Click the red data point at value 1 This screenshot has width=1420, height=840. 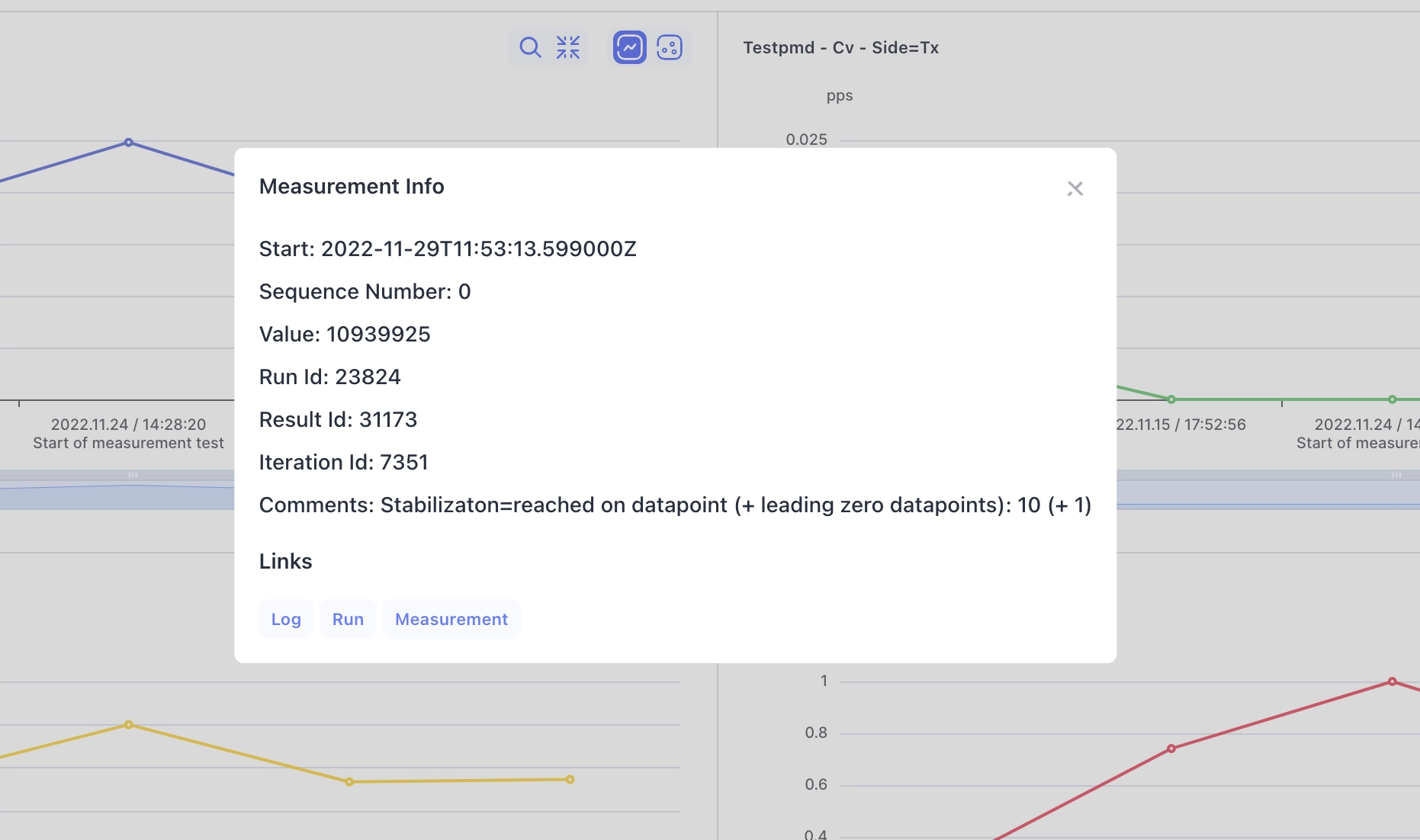click(x=1392, y=681)
